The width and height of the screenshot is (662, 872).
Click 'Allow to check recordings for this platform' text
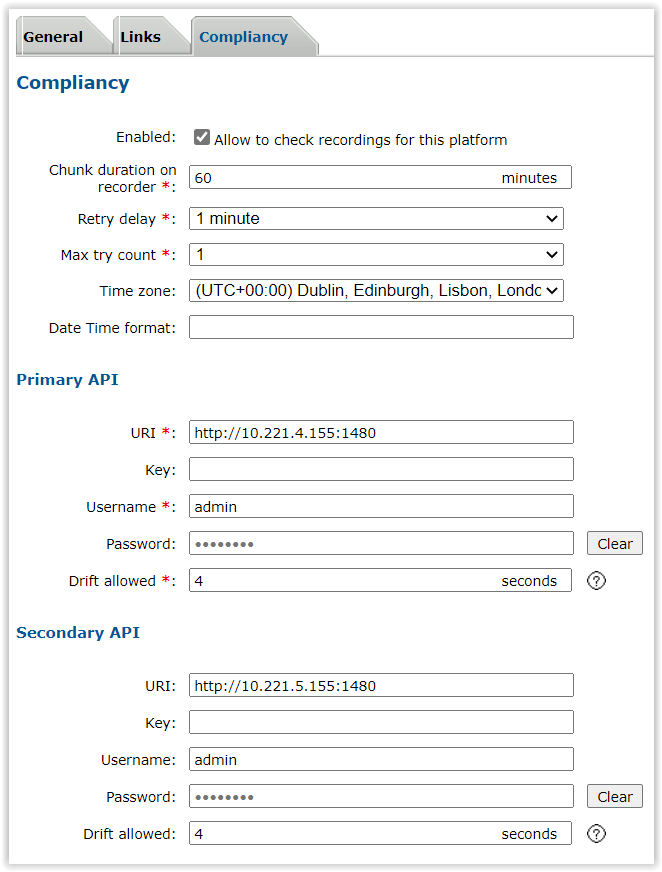360,140
